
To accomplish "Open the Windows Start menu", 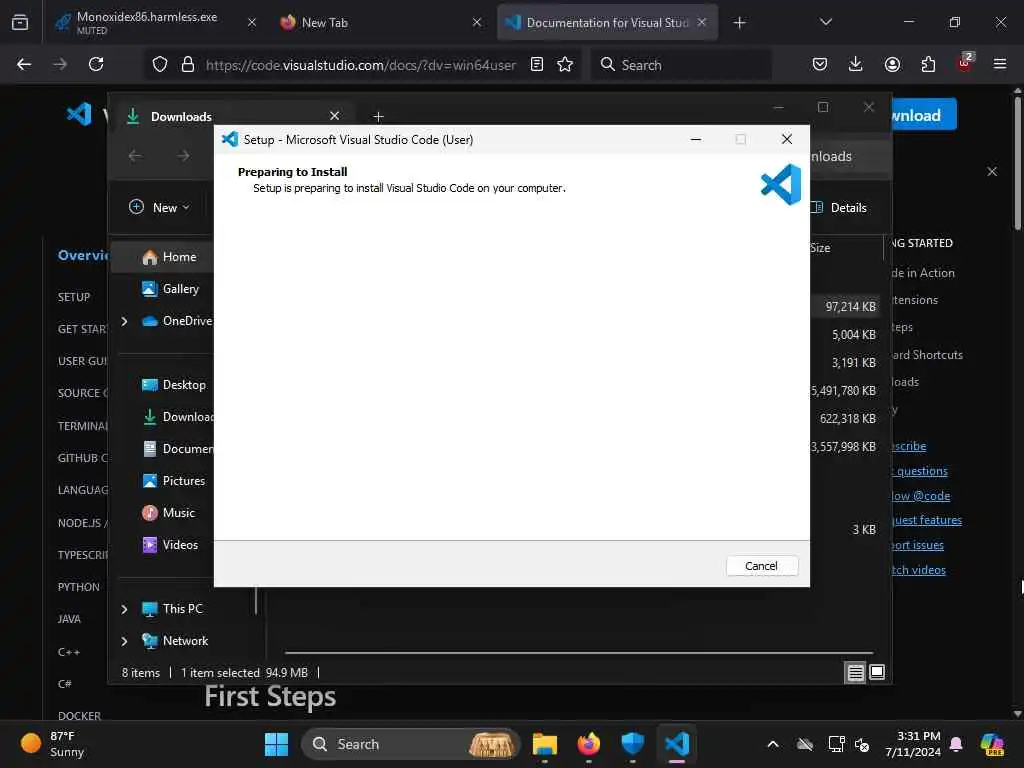I will 276,744.
